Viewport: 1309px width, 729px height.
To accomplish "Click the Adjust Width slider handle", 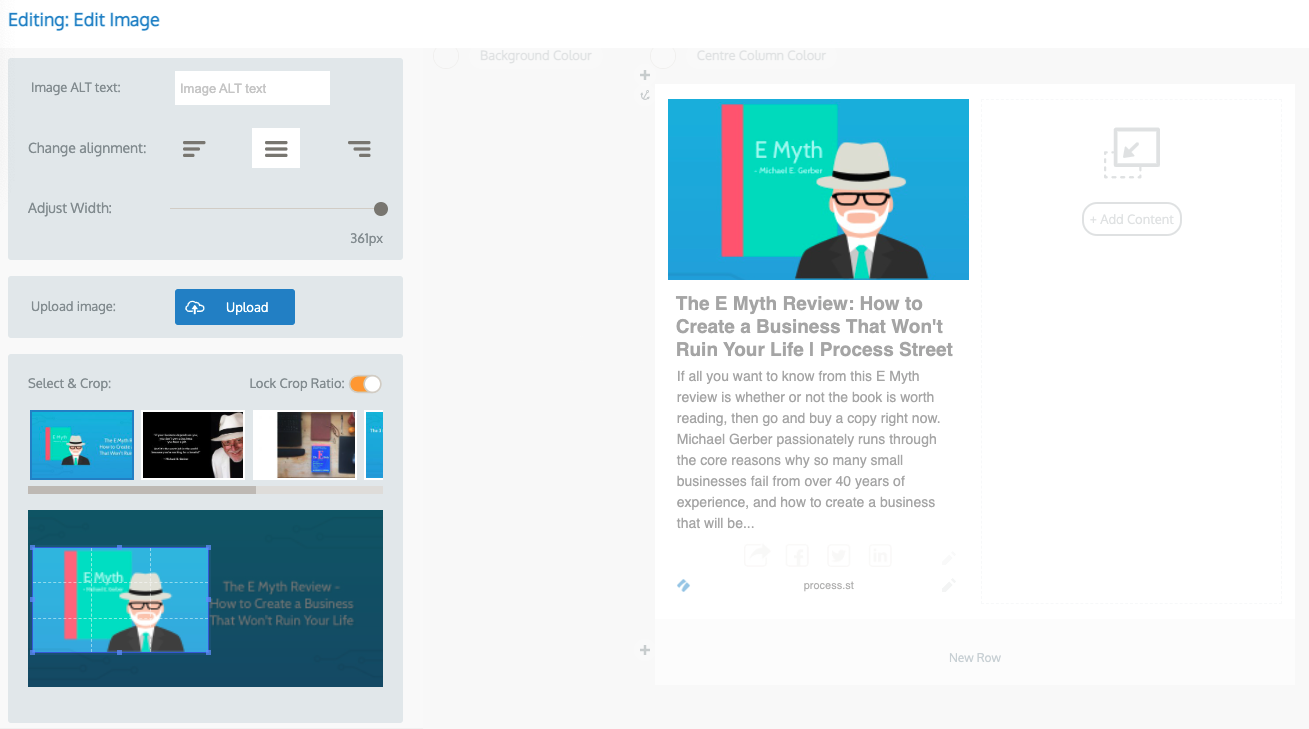I will coord(381,209).
